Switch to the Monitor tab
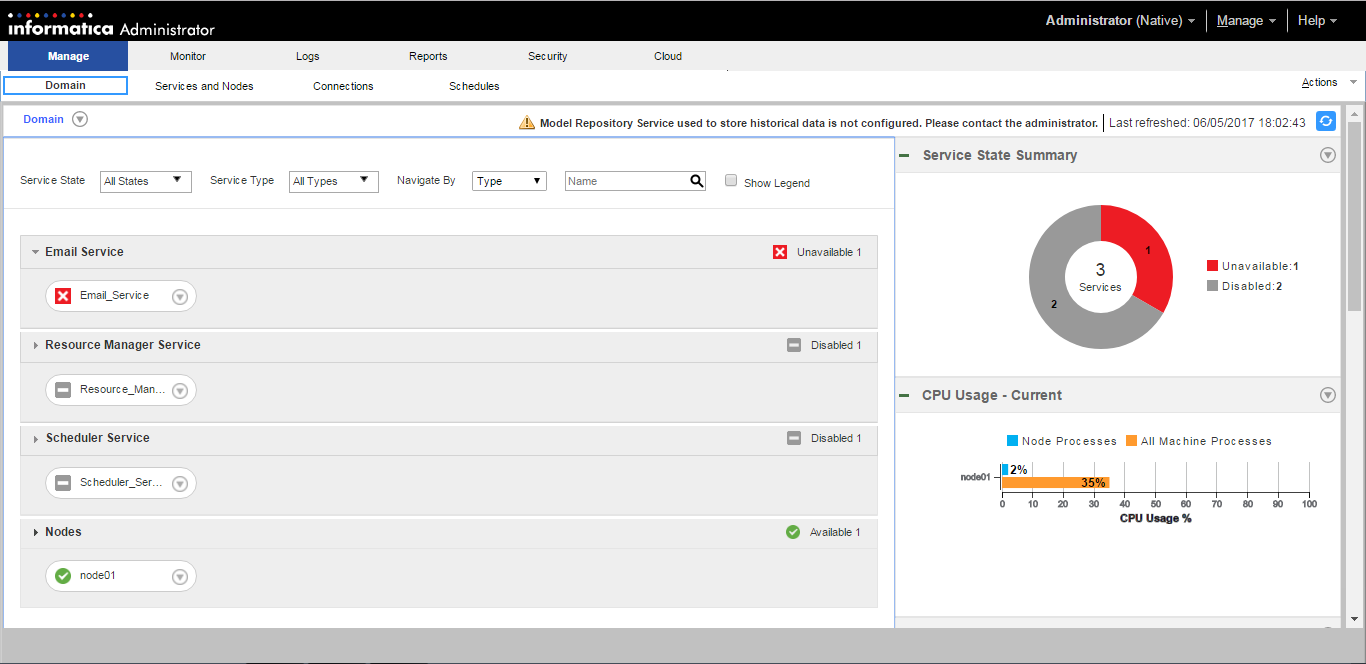Image resolution: width=1366 pixels, height=664 pixels. pos(188,56)
